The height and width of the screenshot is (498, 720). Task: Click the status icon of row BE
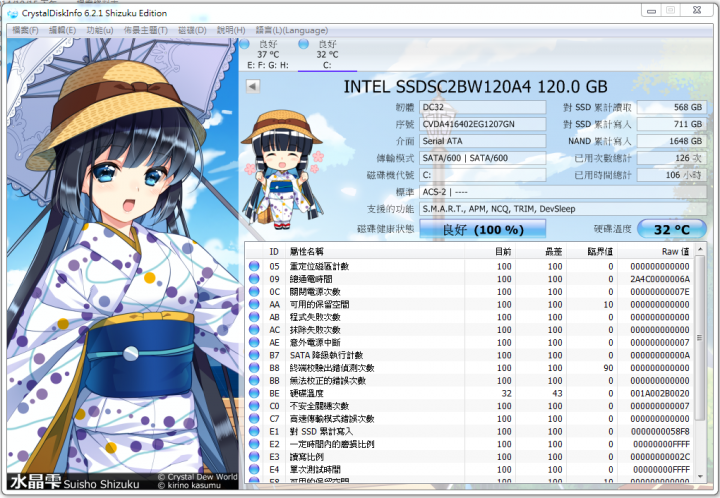click(x=254, y=393)
